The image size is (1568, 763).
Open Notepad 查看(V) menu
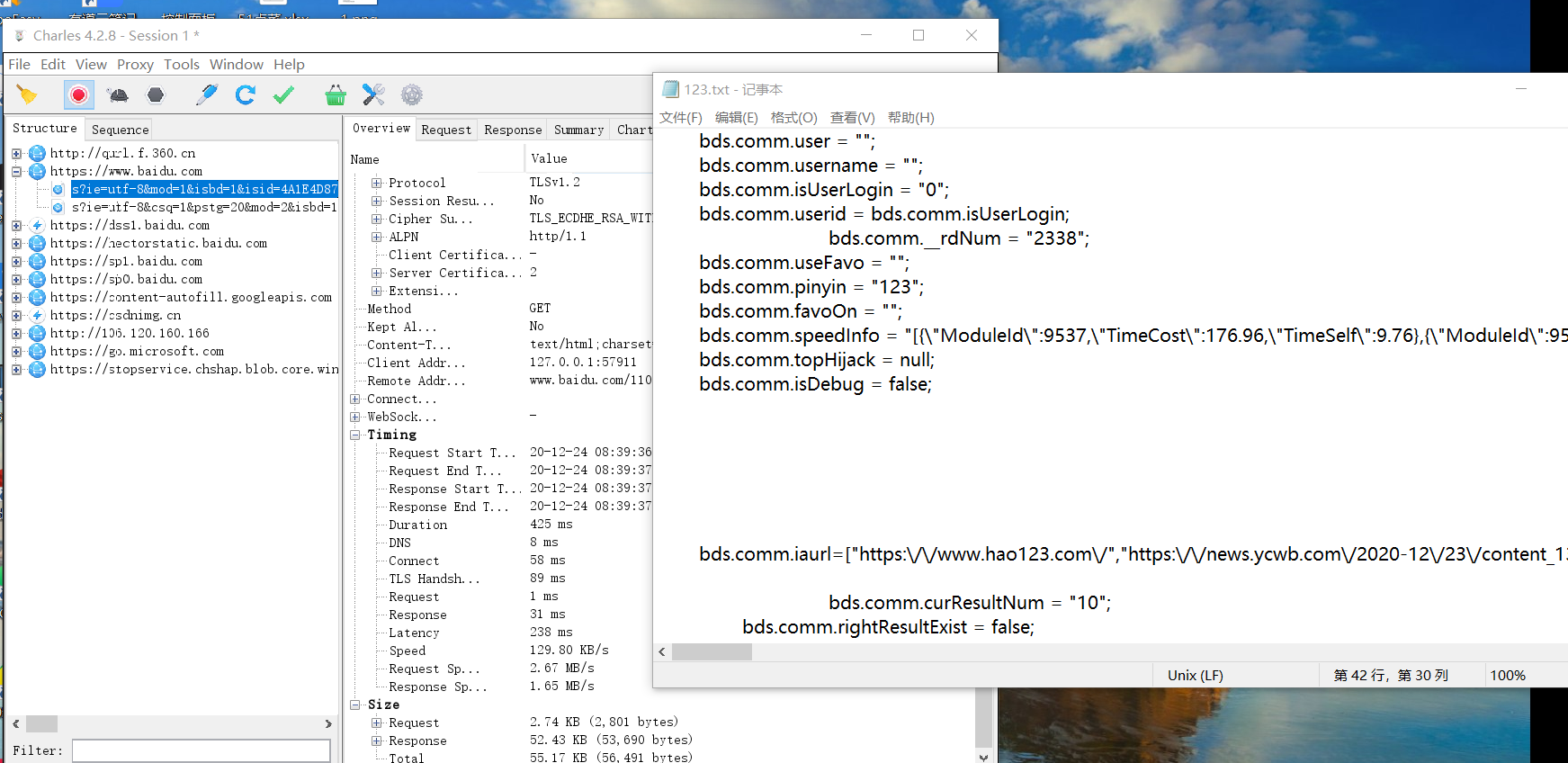[852, 118]
